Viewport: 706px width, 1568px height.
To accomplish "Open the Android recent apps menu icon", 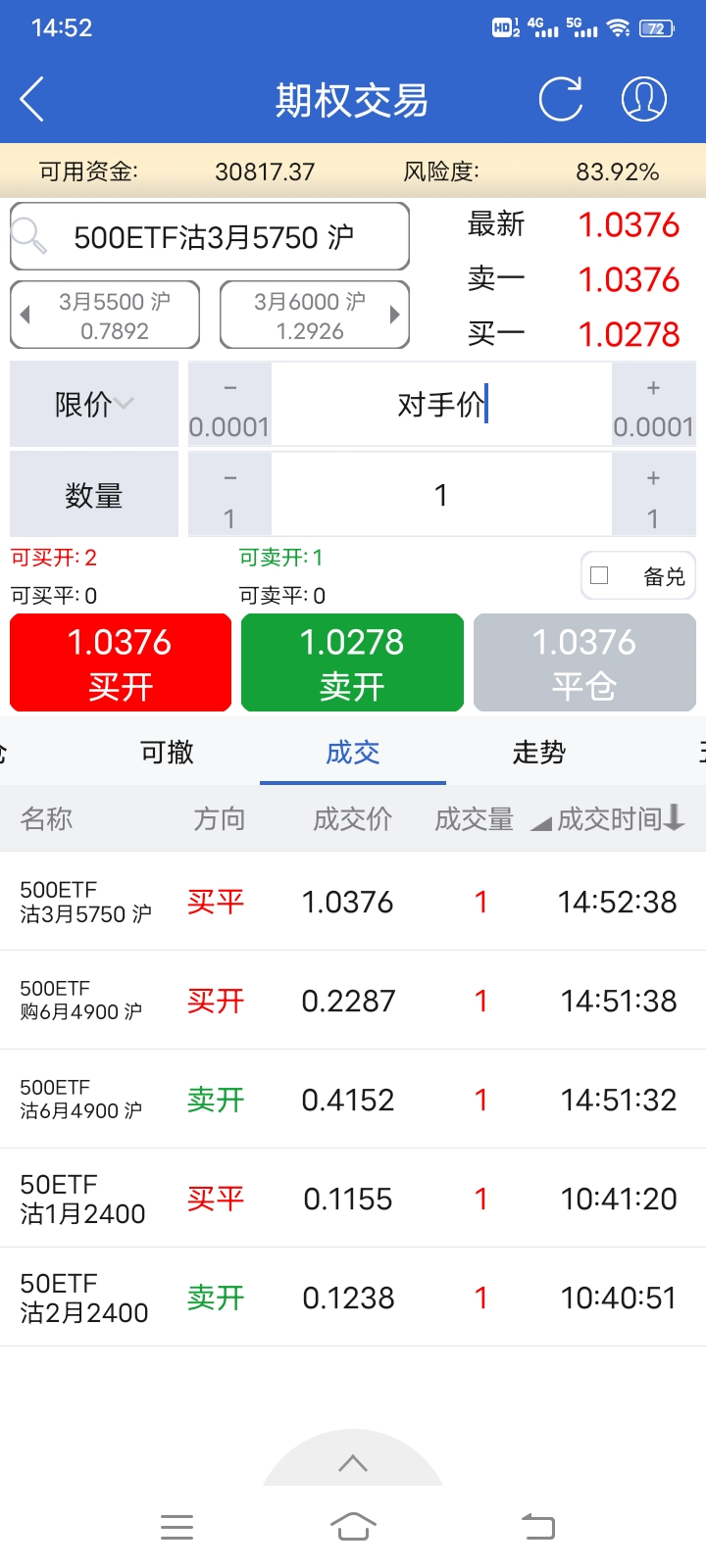I will (176, 1527).
